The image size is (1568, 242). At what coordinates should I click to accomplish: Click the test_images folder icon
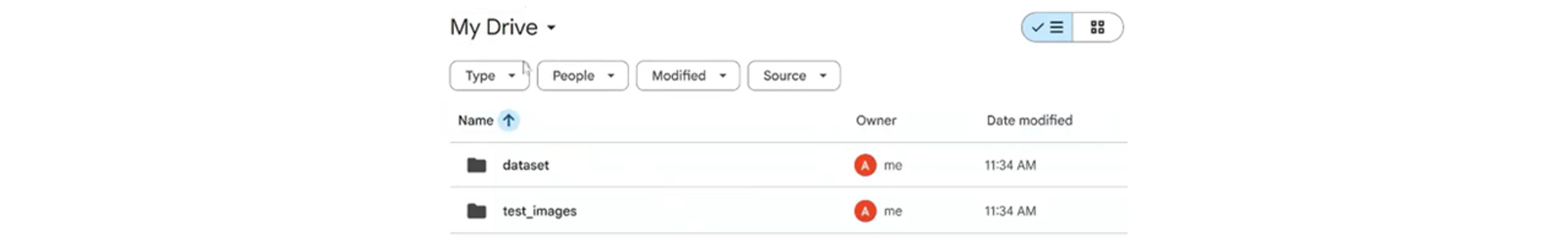pyautogui.click(x=476, y=211)
